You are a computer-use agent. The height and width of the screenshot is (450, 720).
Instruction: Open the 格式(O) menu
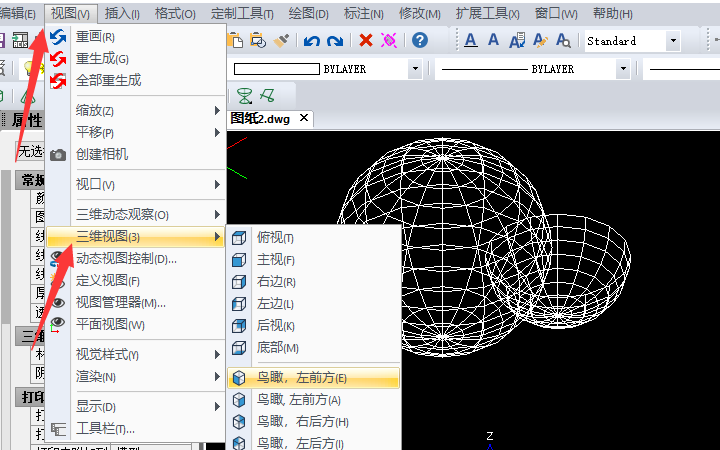click(x=175, y=14)
